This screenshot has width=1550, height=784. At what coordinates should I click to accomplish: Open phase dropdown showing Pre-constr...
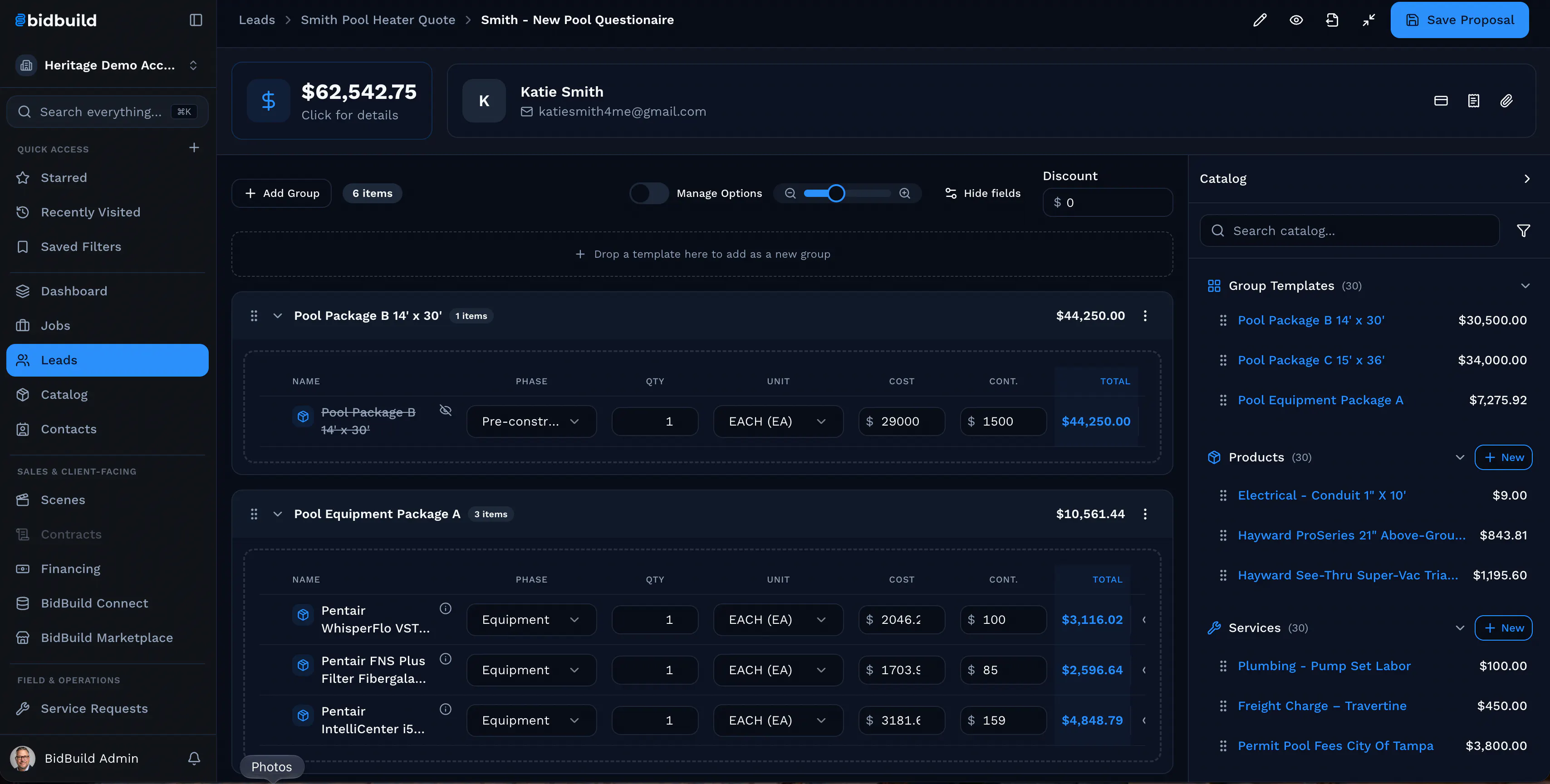point(531,421)
